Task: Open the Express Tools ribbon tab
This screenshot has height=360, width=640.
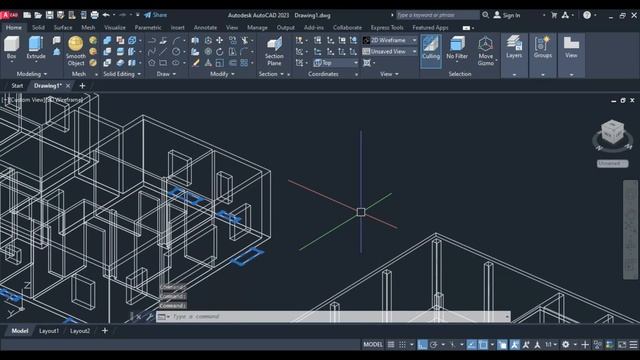Action: click(x=387, y=27)
